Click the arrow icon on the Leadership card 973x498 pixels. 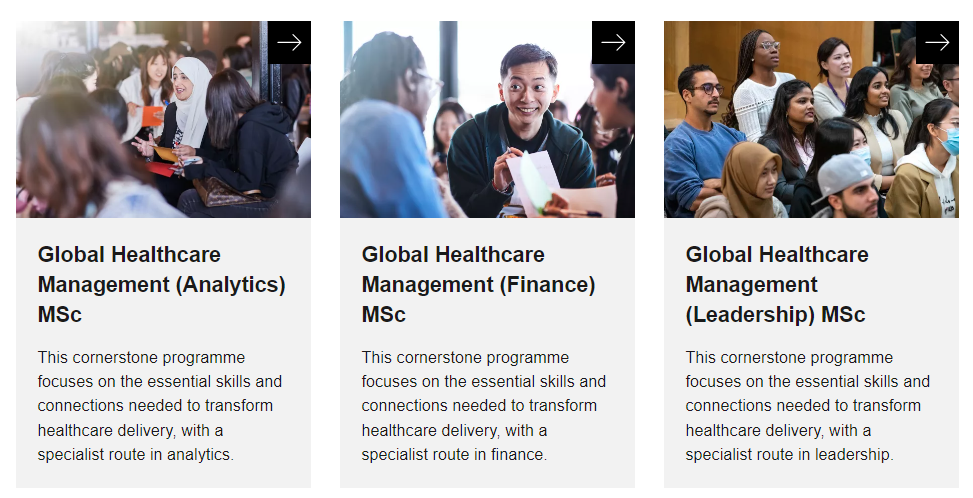[x=937, y=43]
